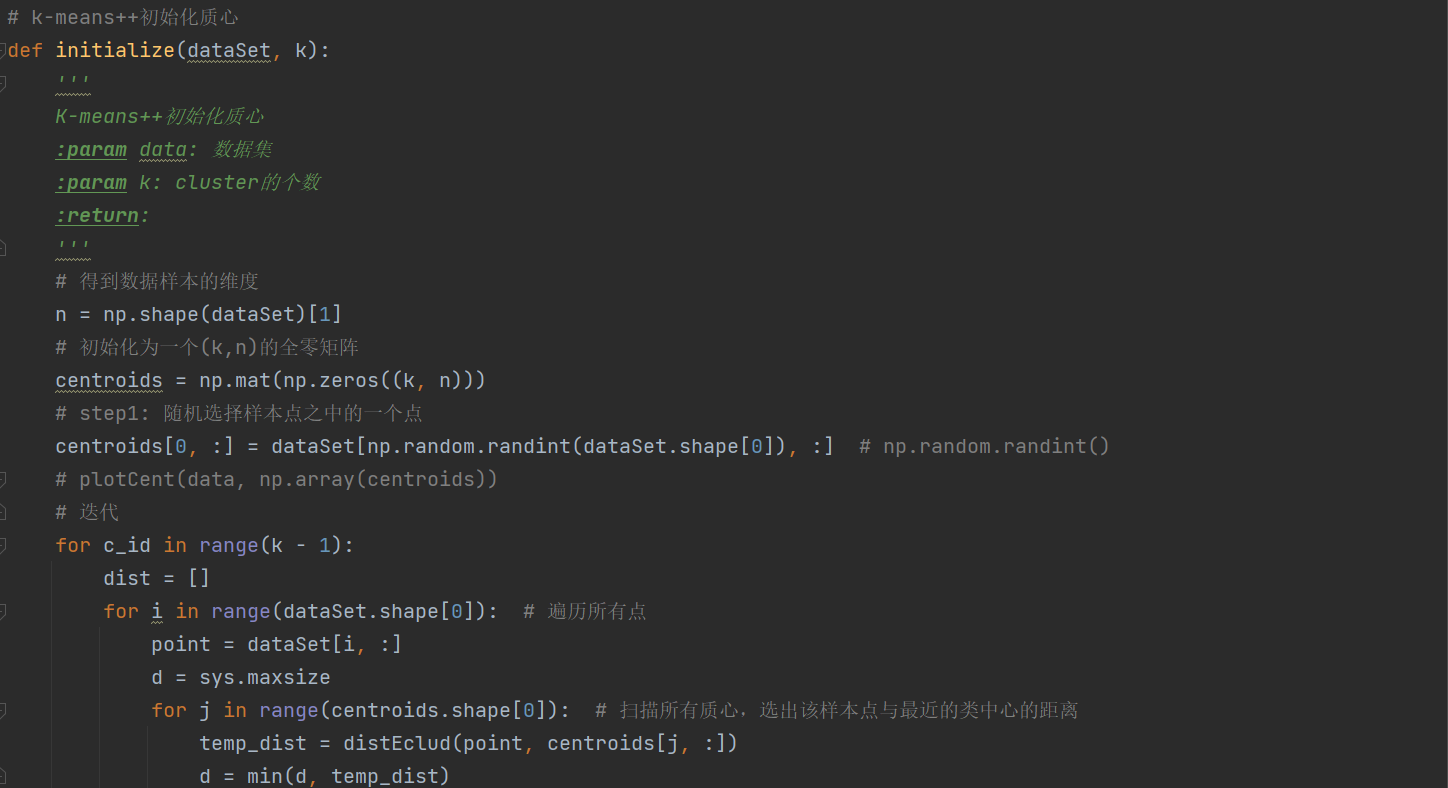Viewport: 1448px width, 788px height.
Task: Fold the 'for i in range' loop
Action: click(x=3, y=611)
